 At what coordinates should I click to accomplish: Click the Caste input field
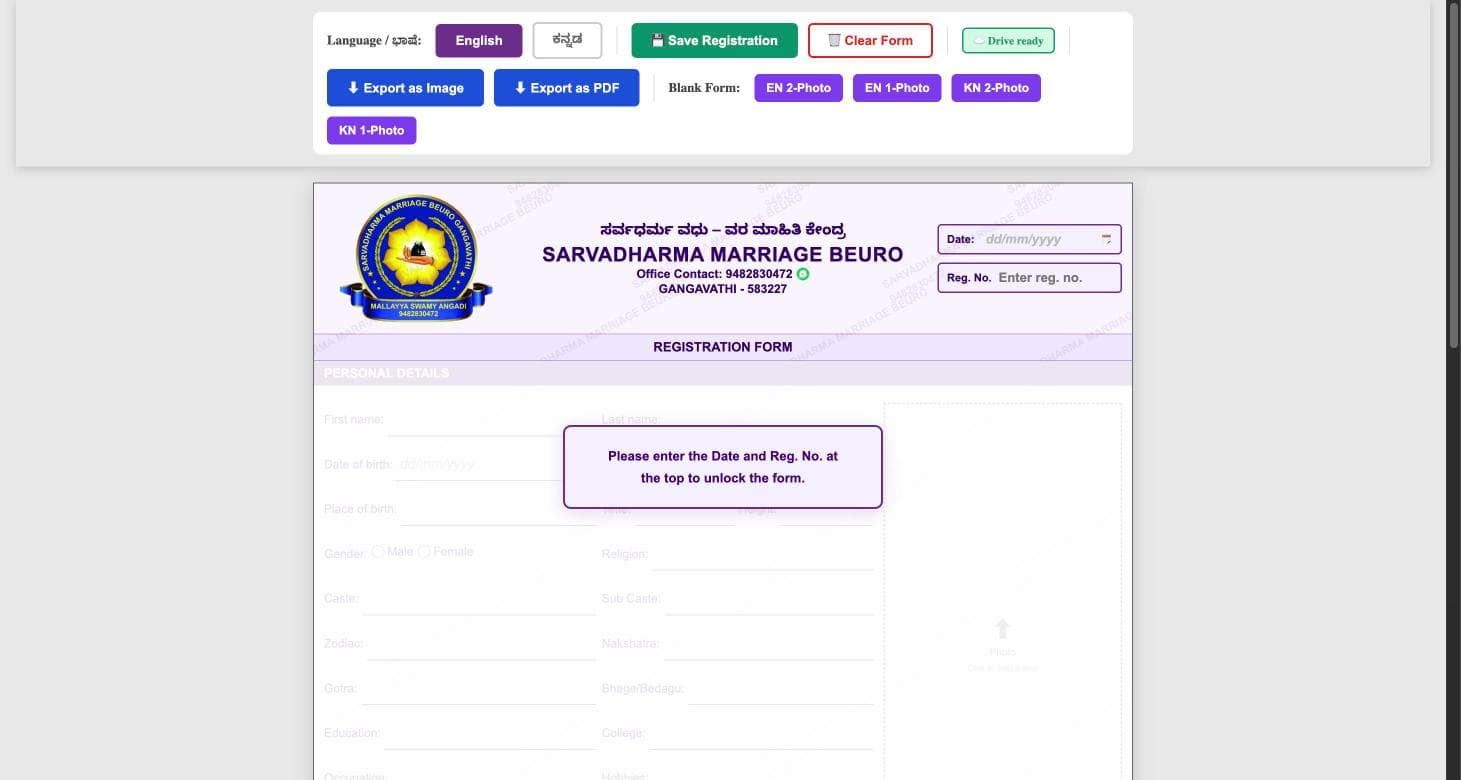(479, 601)
